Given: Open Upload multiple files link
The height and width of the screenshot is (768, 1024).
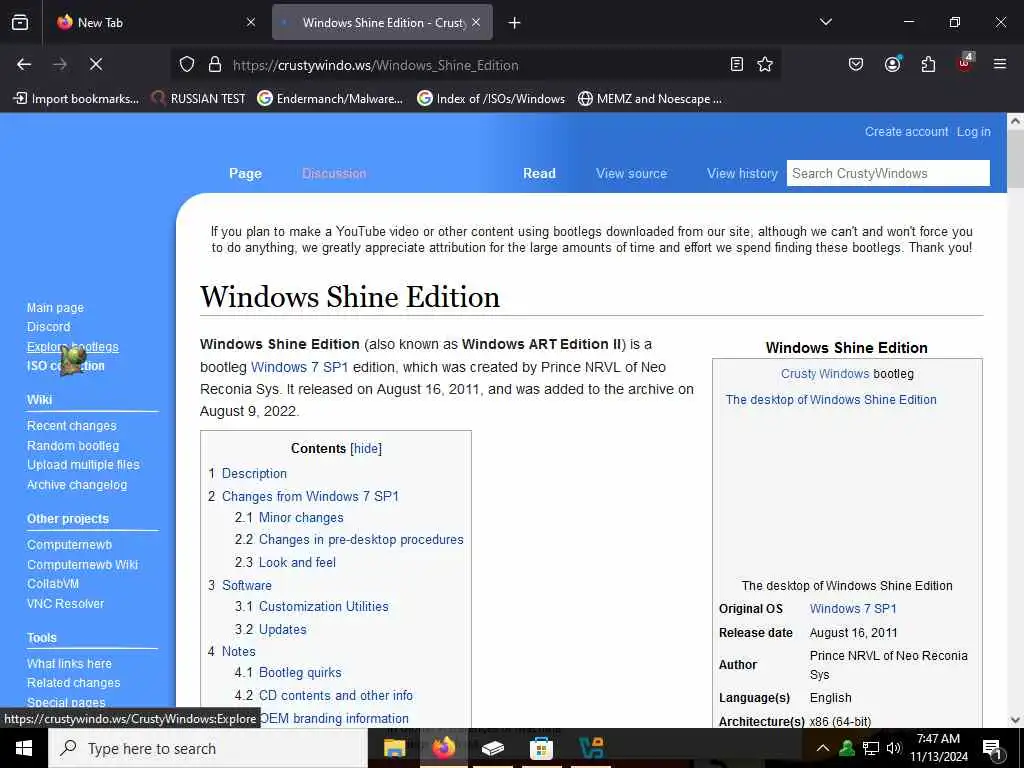Looking at the screenshot, I should coord(83,464).
